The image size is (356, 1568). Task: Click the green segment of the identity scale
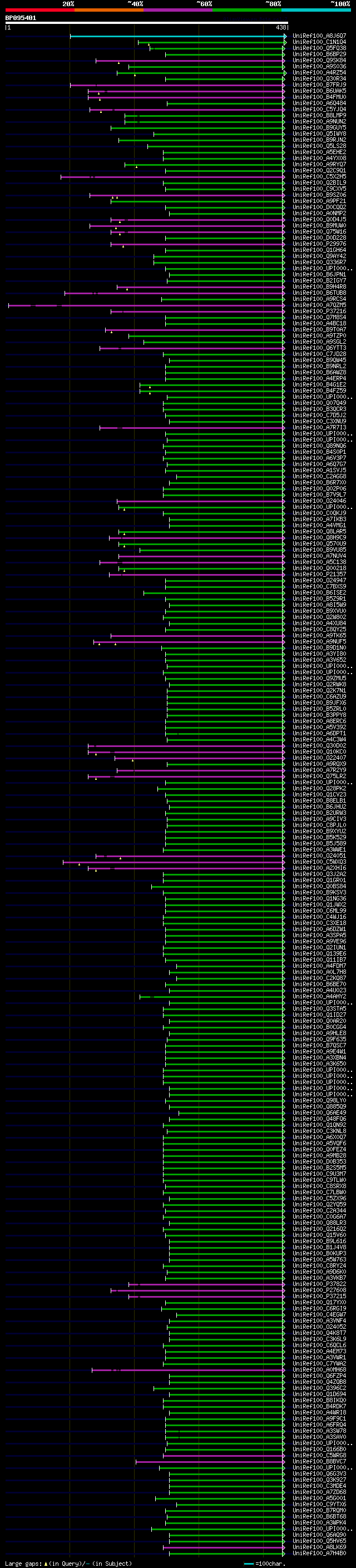click(247, 10)
